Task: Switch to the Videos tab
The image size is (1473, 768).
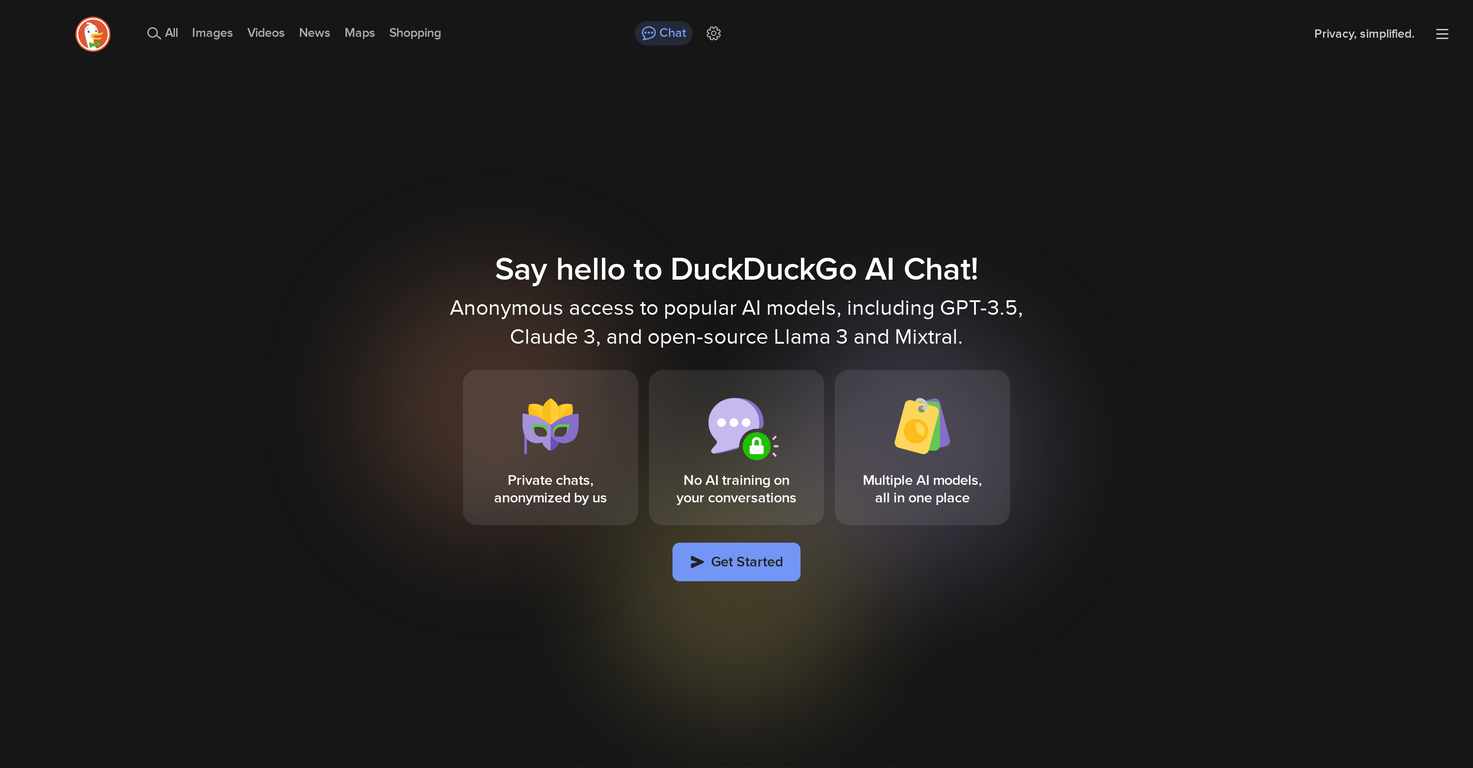Action: (265, 32)
